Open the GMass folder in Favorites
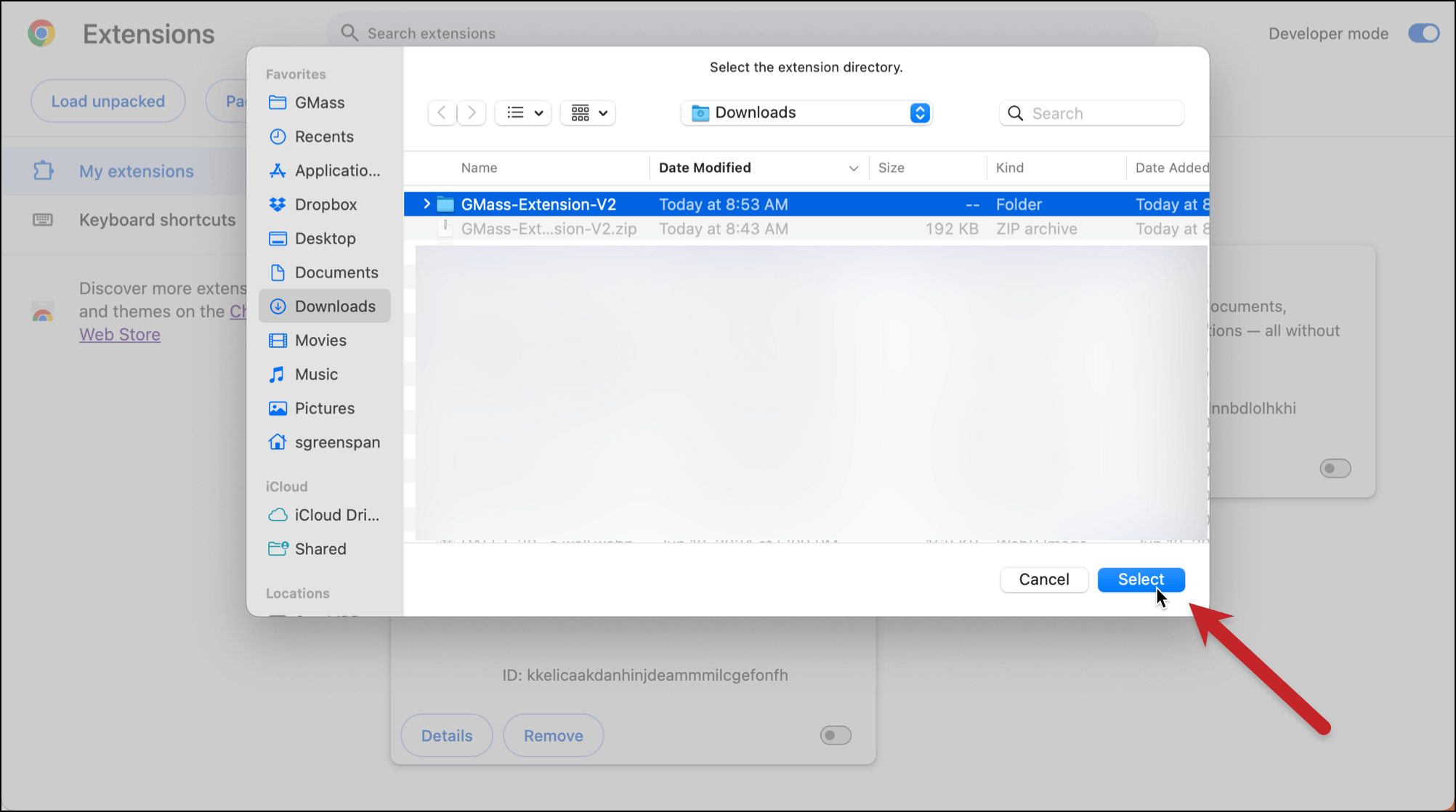The height and width of the screenshot is (812, 1456). click(307, 102)
